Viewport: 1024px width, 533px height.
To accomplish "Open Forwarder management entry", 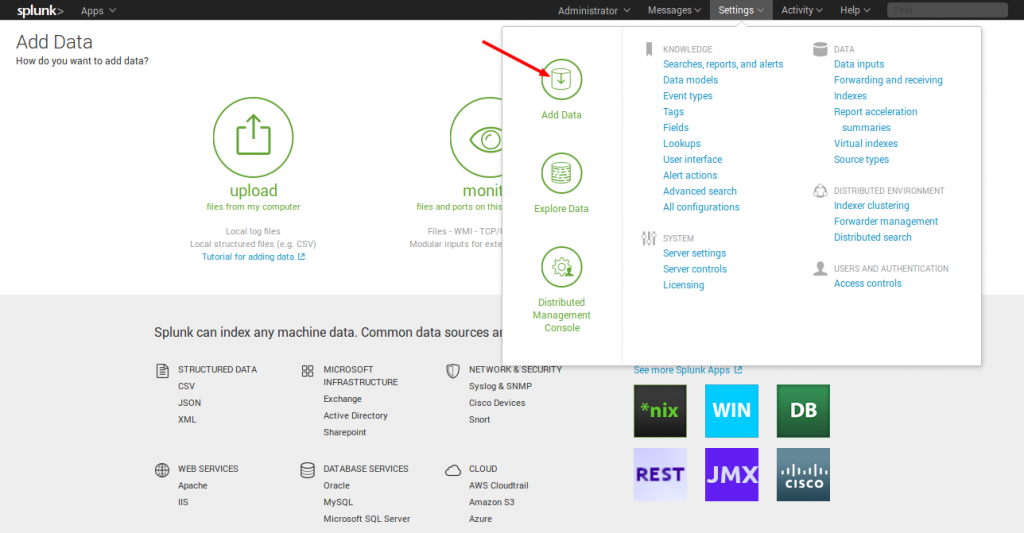I will click(886, 221).
